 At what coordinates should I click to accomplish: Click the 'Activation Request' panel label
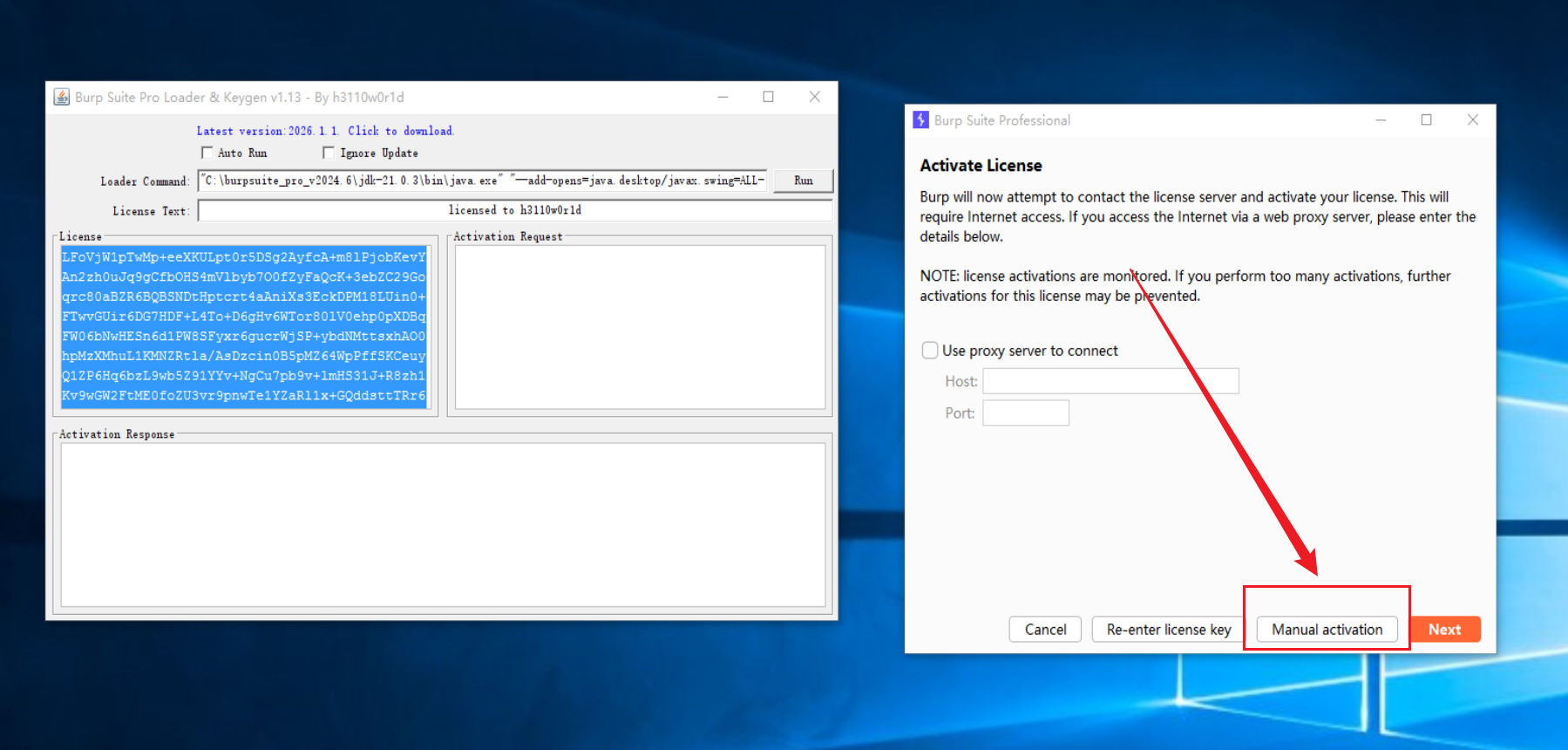click(x=508, y=236)
